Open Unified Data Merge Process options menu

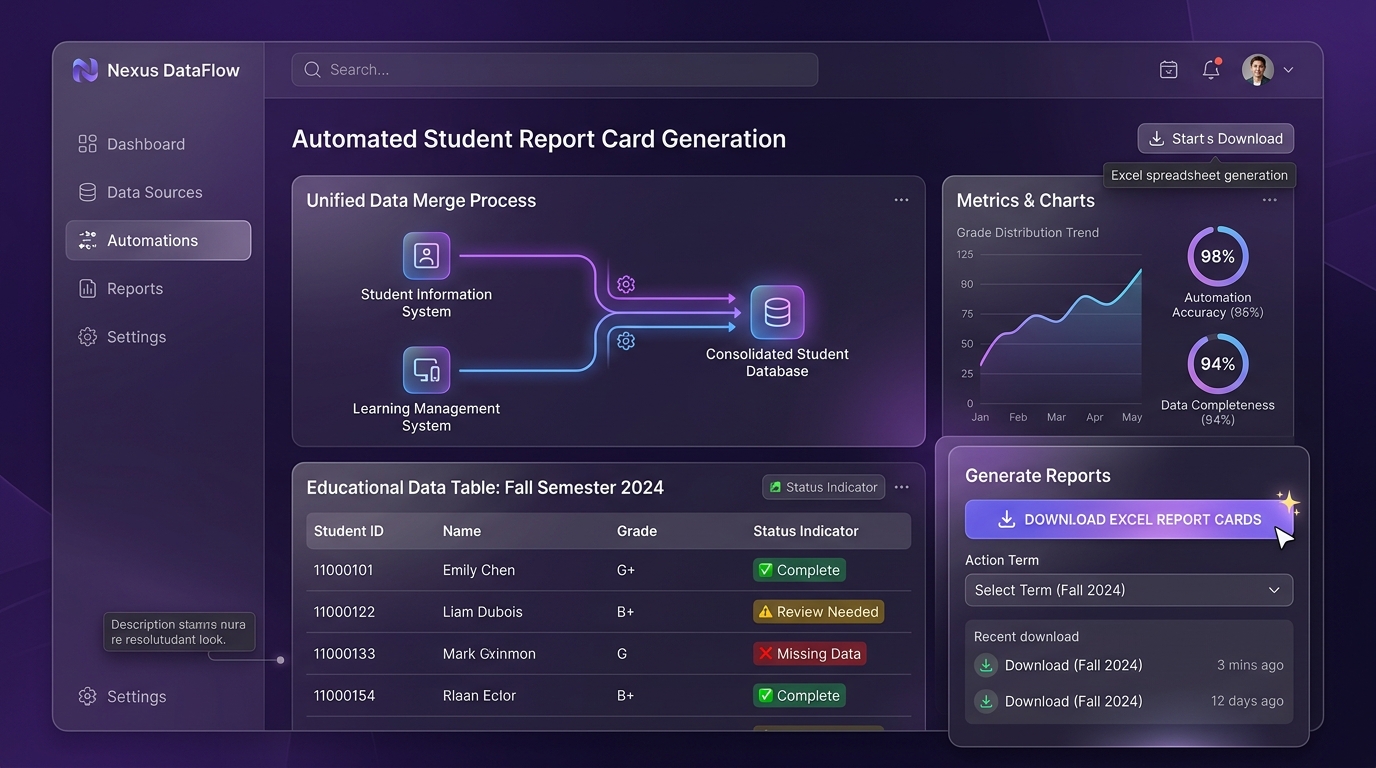901,200
